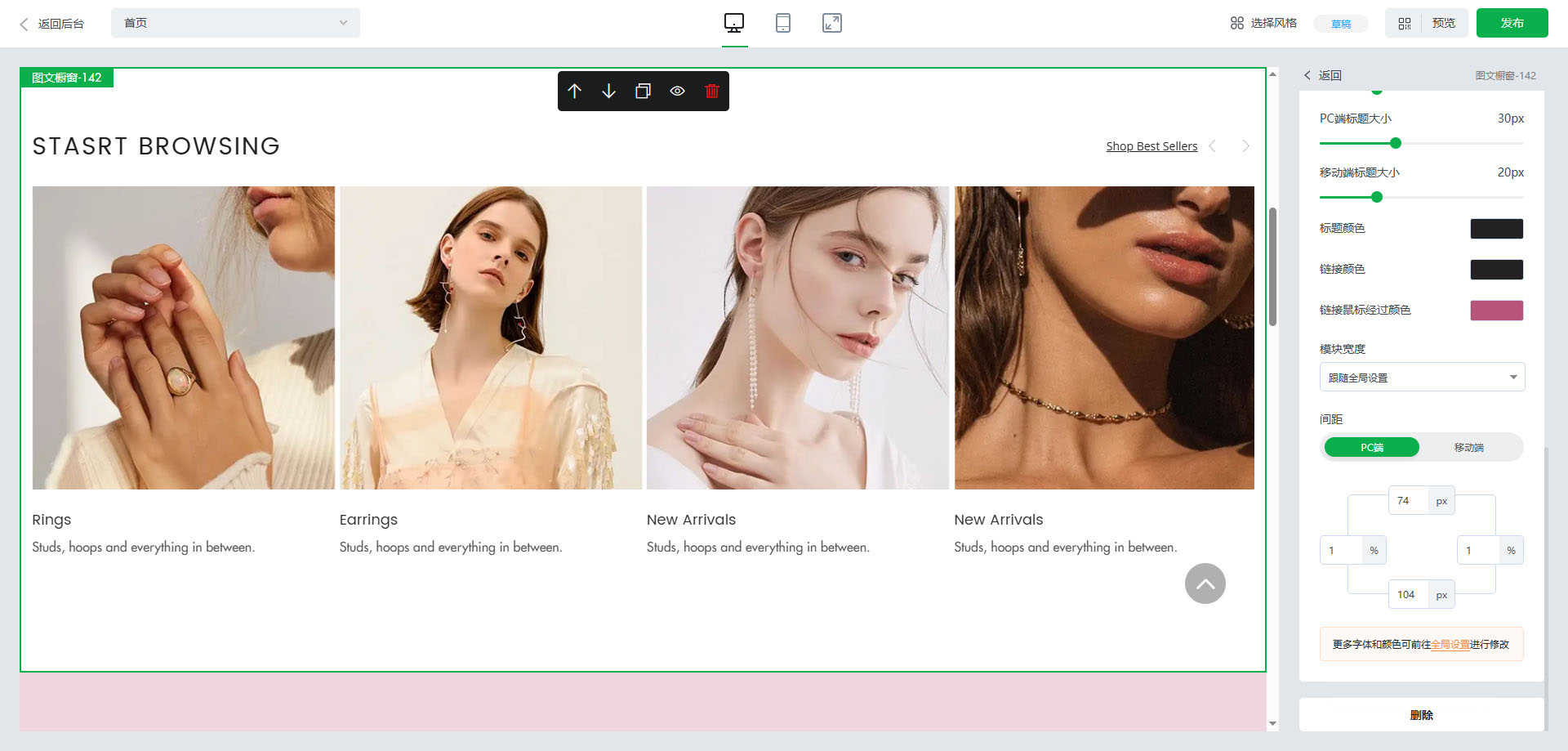Click the top spacing field 74
Screen dimensions: 1568x751
[x=1409, y=501]
